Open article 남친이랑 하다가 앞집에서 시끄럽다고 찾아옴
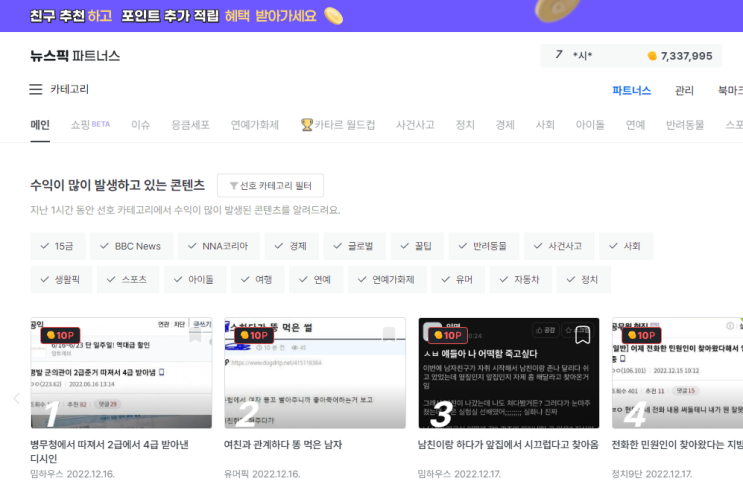743x496 pixels. pos(508,444)
